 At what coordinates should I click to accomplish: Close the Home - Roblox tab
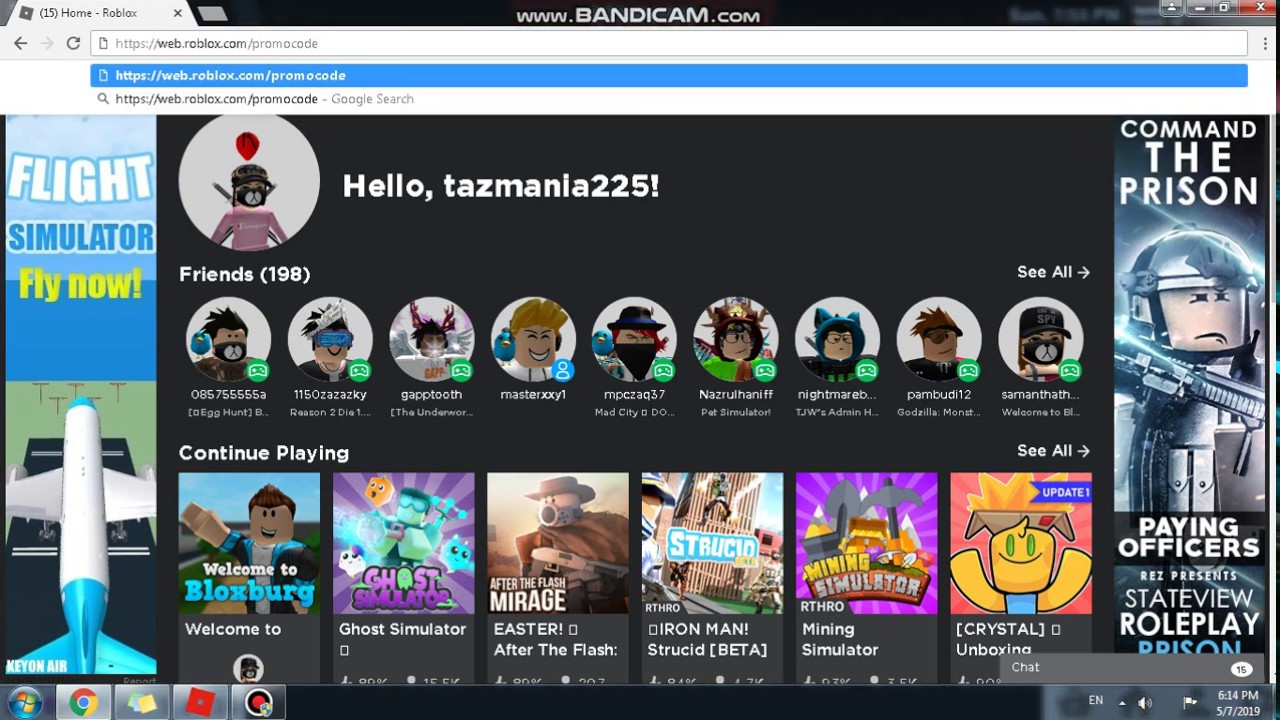(178, 13)
